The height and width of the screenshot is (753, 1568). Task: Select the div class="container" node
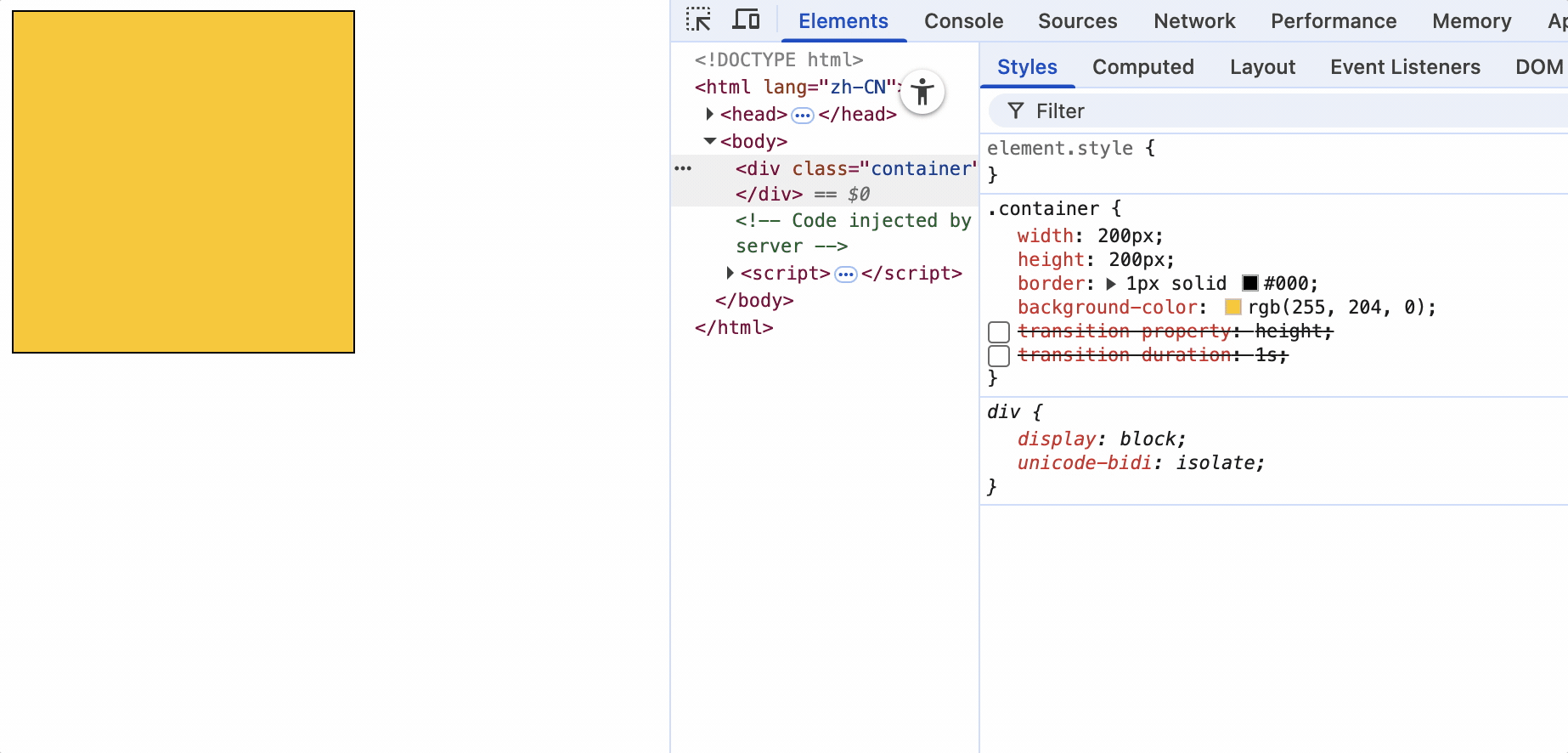(856, 168)
